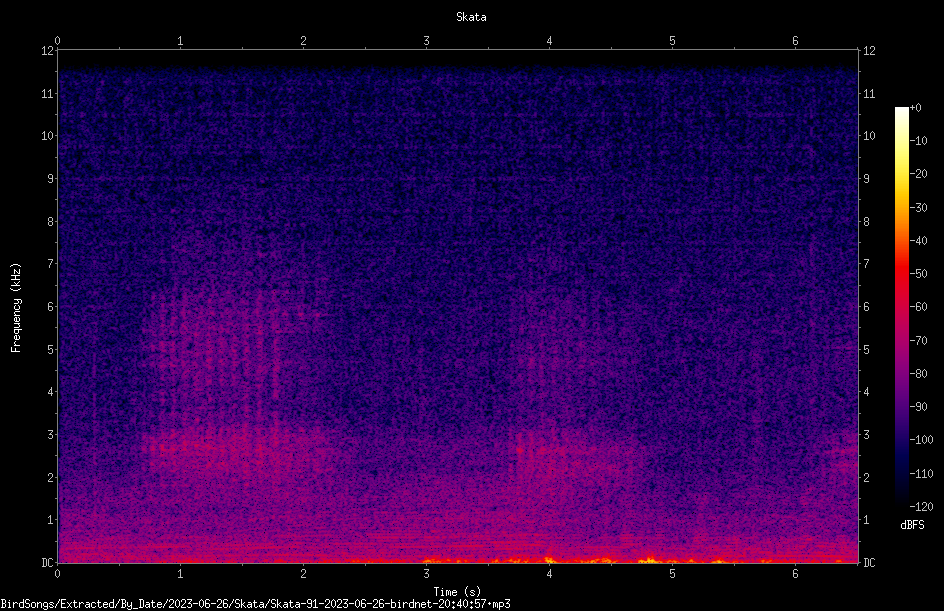Click the "Time (s)" axis label

(457, 592)
